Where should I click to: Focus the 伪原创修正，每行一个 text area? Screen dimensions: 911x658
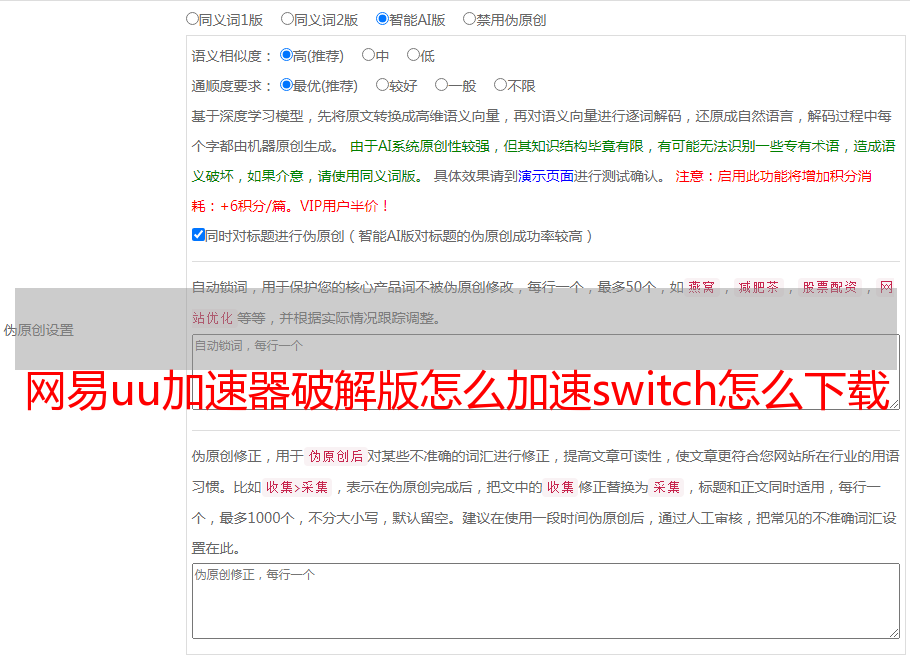coord(546,601)
